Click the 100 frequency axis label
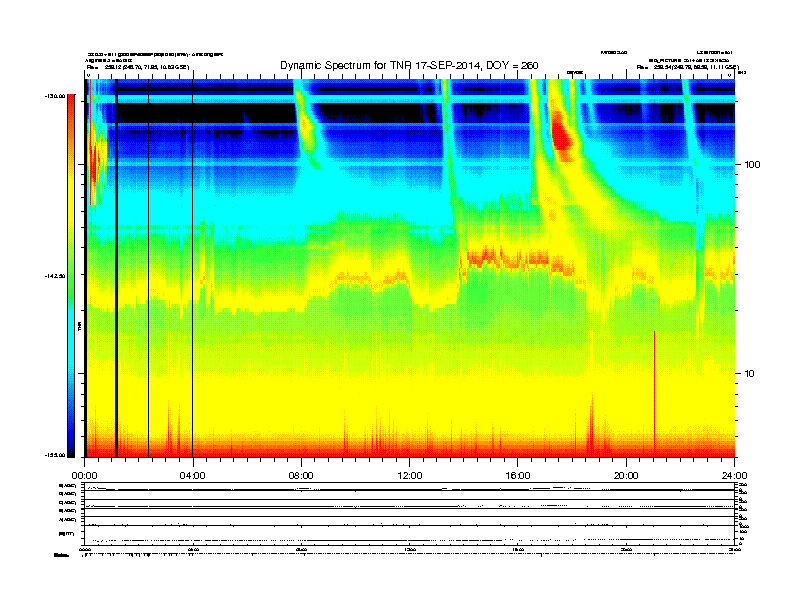This screenshot has height=612, width=792. pyautogui.click(x=752, y=165)
